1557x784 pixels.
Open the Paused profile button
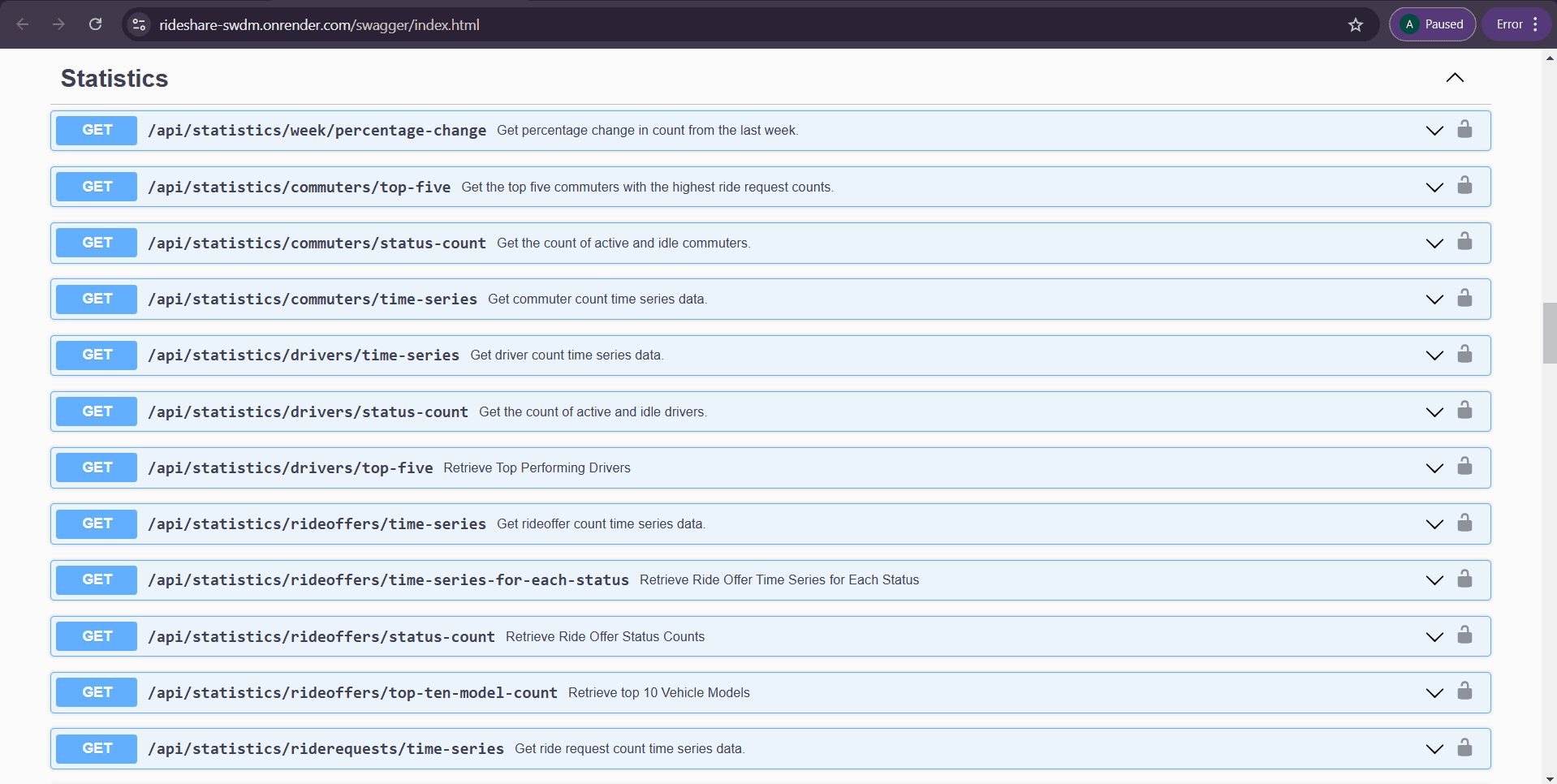pos(1432,24)
